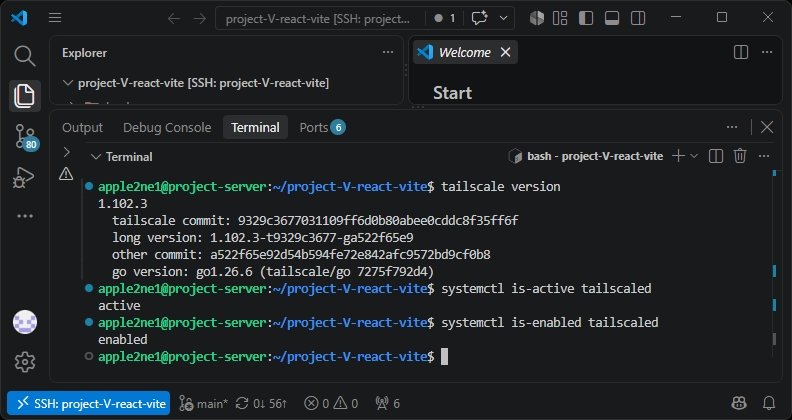Image resolution: width=792 pixels, height=420 pixels.
Task: Click the main* branch indicator
Action: click(x=204, y=403)
